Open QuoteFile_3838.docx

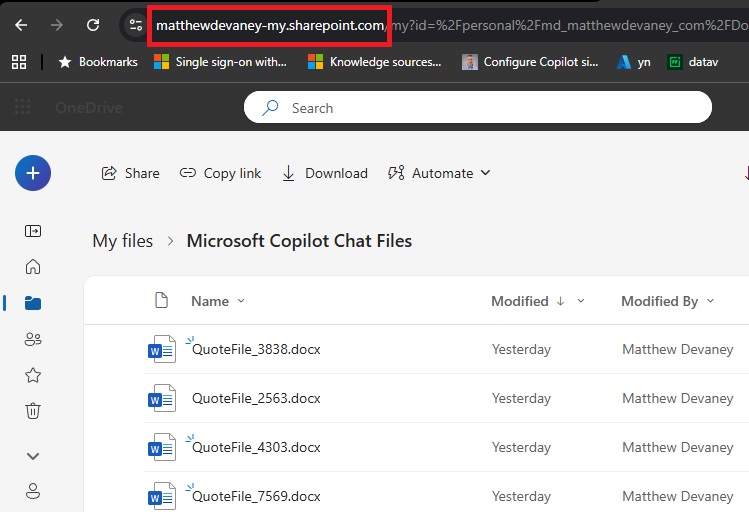(256, 349)
